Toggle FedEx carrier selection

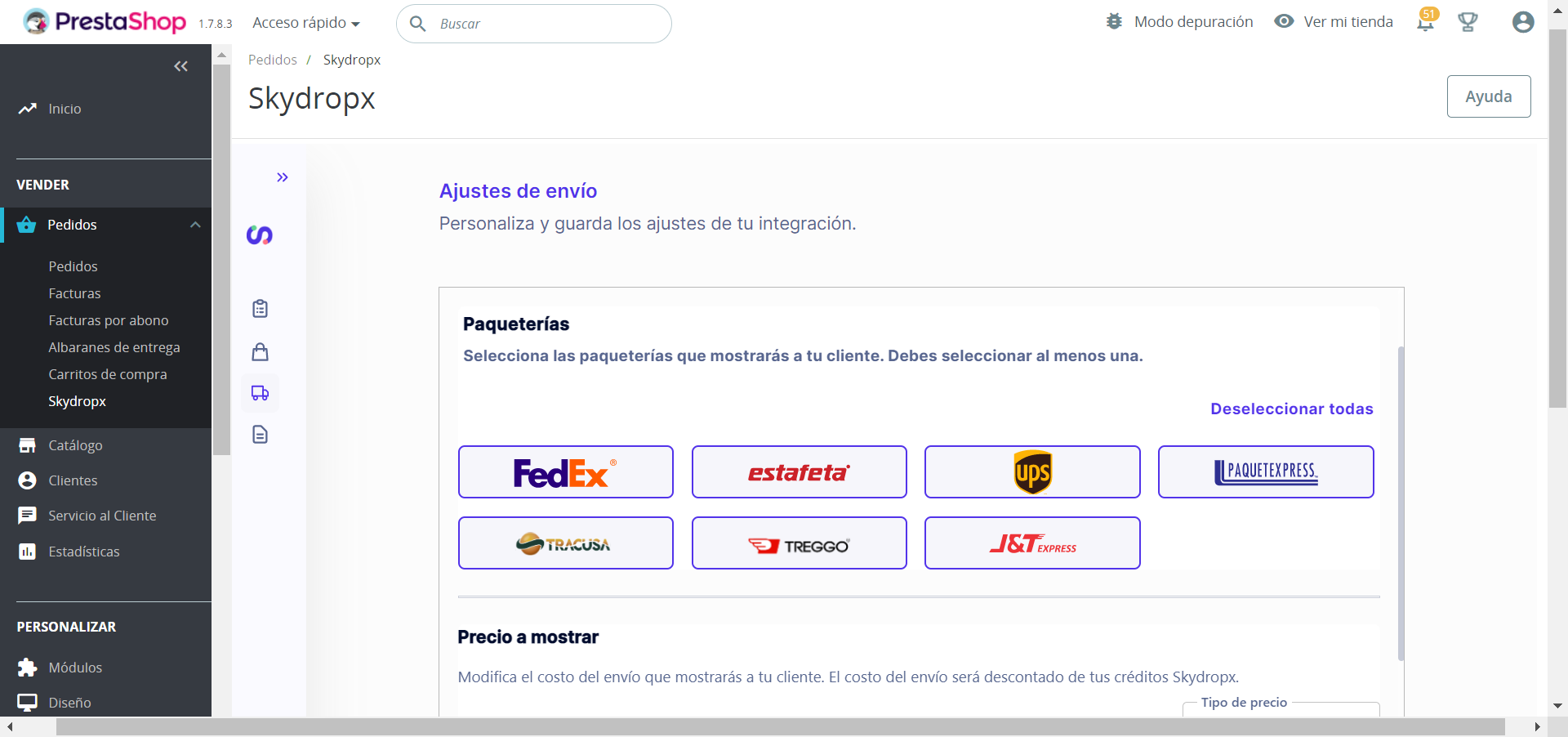(566, 472)
